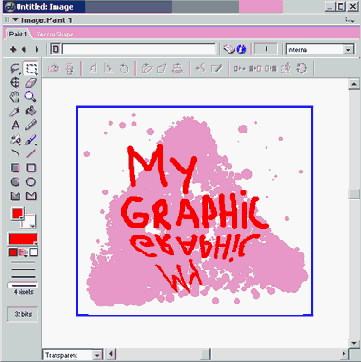Click the color depth bits button

click(23, 314)
